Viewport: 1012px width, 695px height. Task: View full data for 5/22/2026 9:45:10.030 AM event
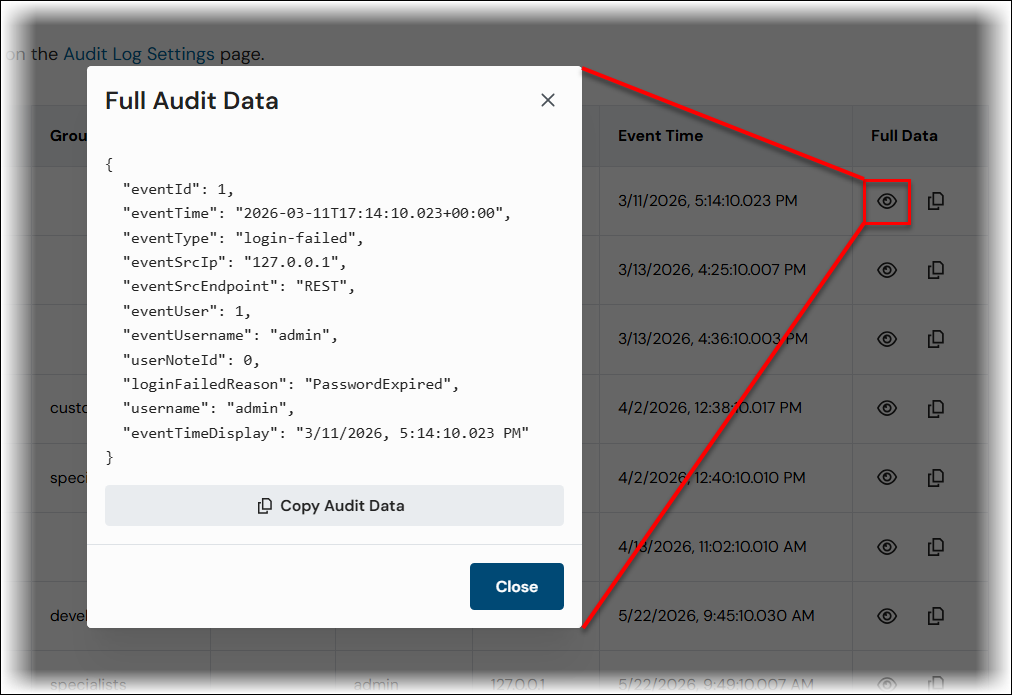coord(887,616)
